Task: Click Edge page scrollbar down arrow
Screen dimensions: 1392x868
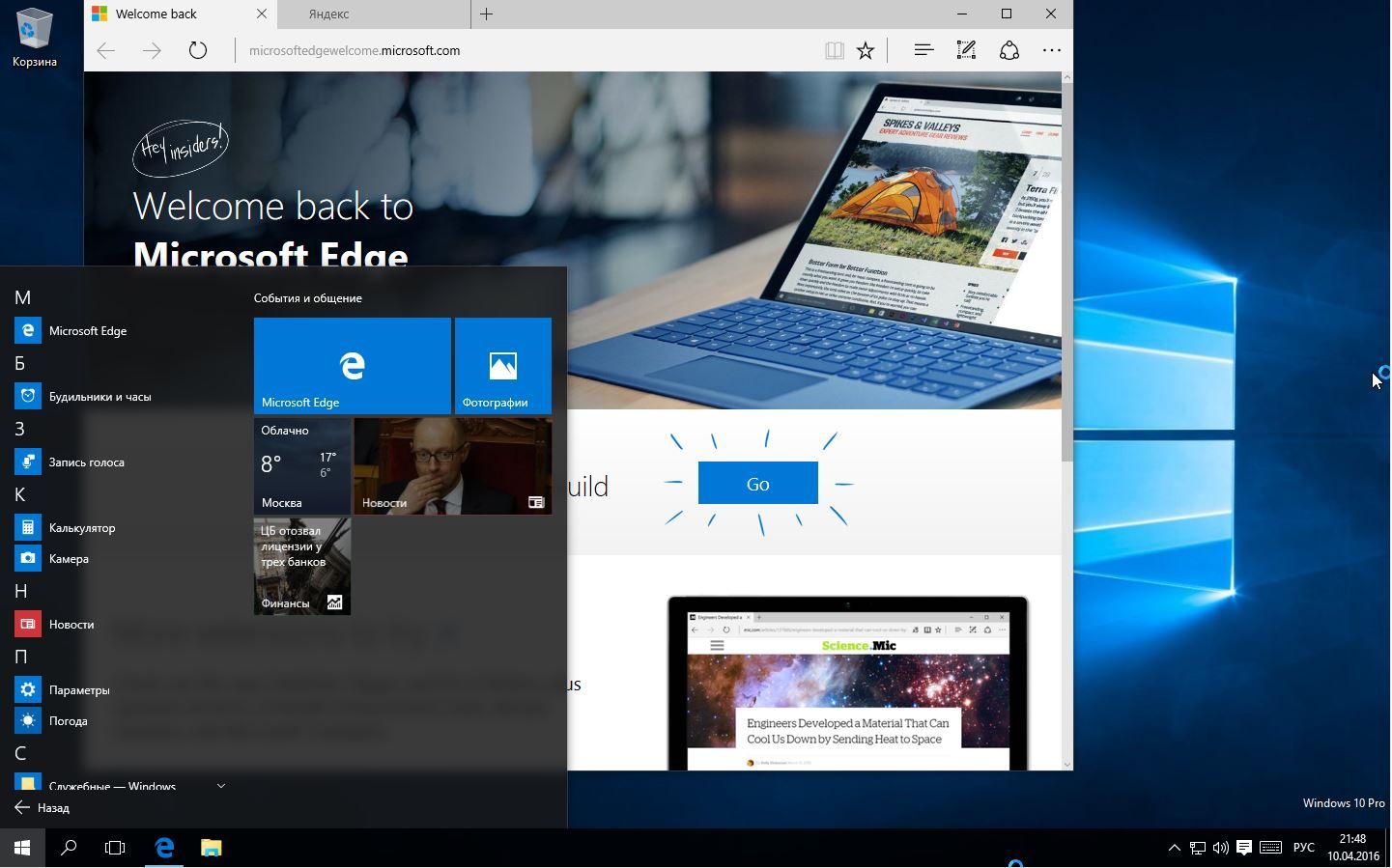Action: pyautogui.click(x=1067, y=765)
